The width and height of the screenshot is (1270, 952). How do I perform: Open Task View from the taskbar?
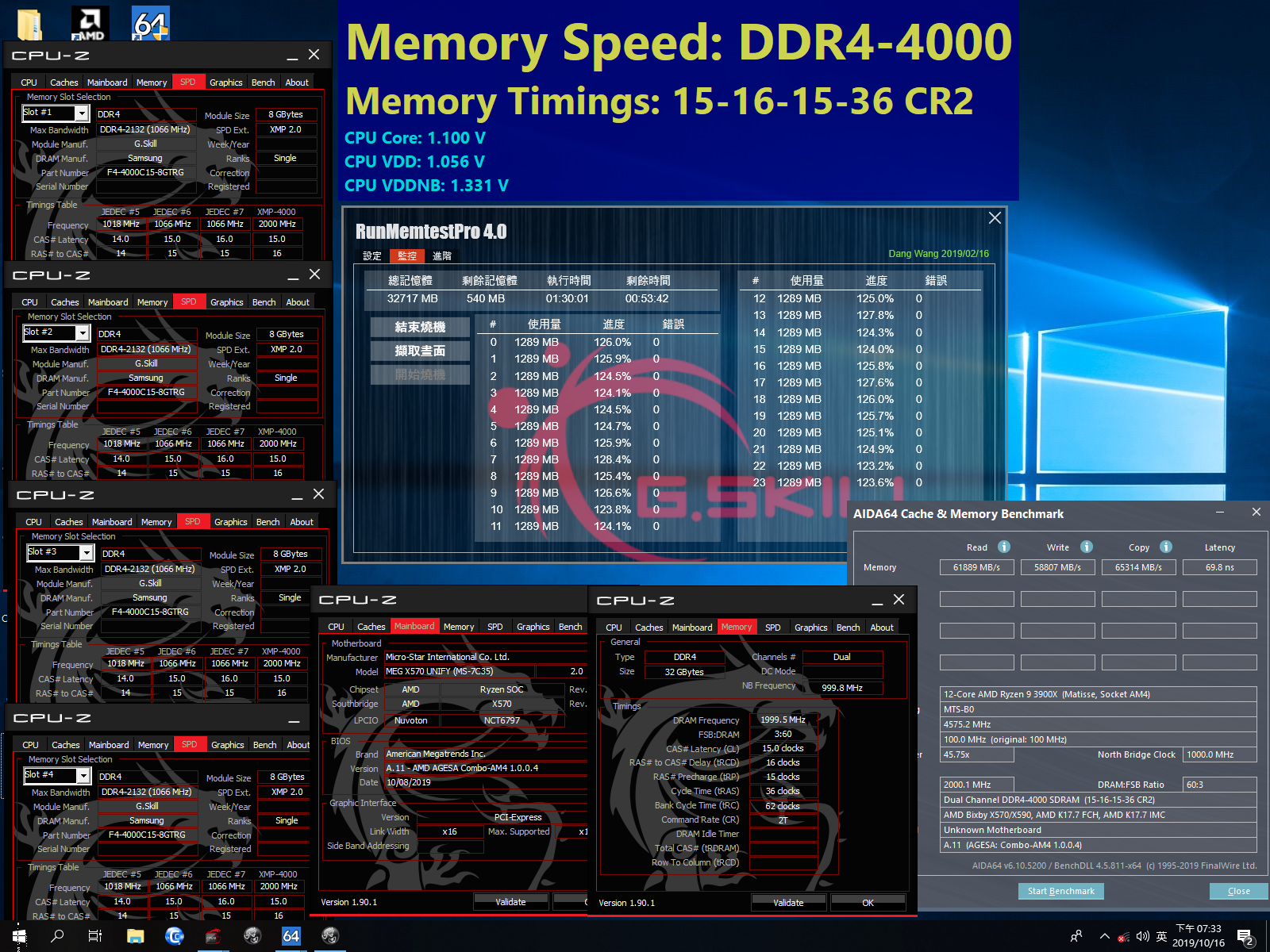point(94,936)
